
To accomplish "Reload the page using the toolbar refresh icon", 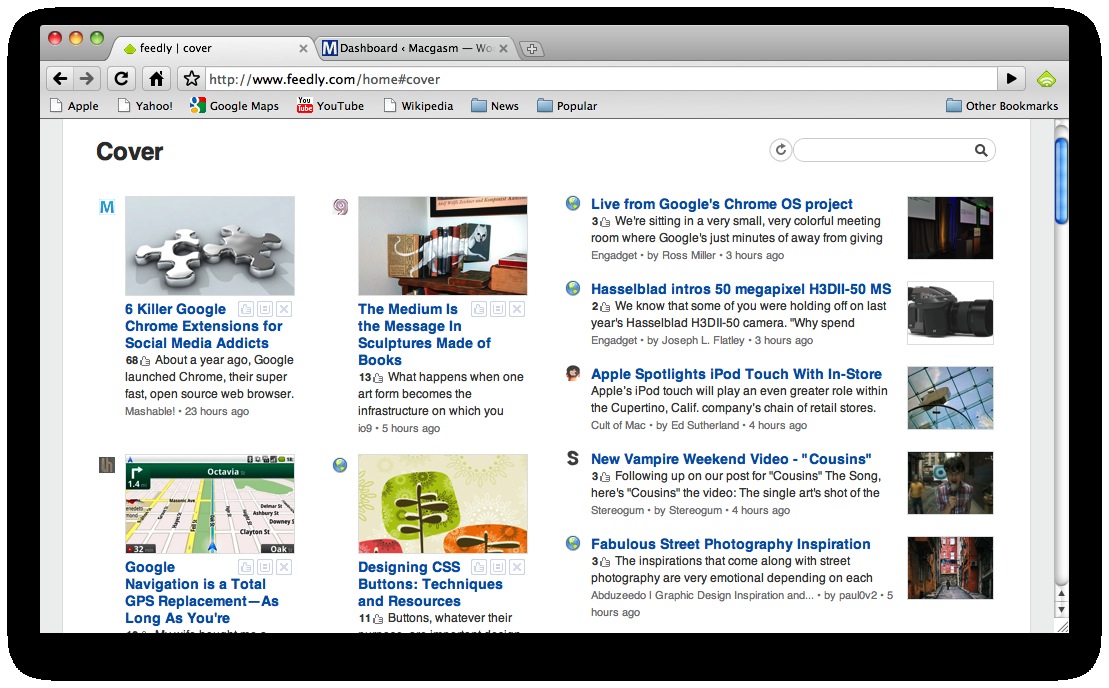I will [x=121, y=78].
